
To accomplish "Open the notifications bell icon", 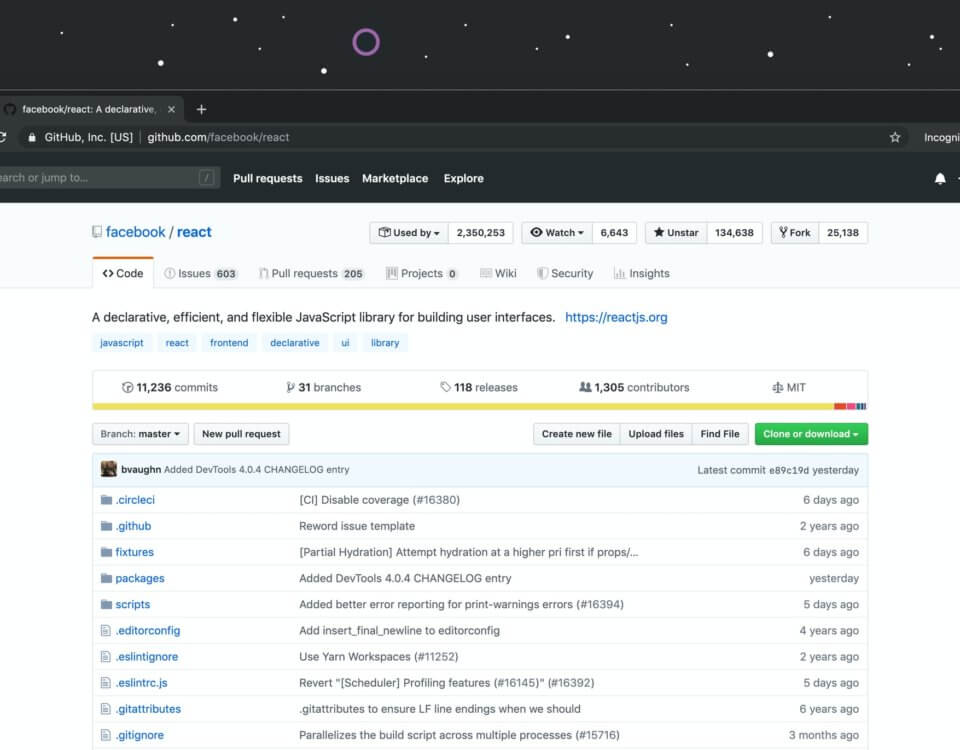I will tap(940, 179).
